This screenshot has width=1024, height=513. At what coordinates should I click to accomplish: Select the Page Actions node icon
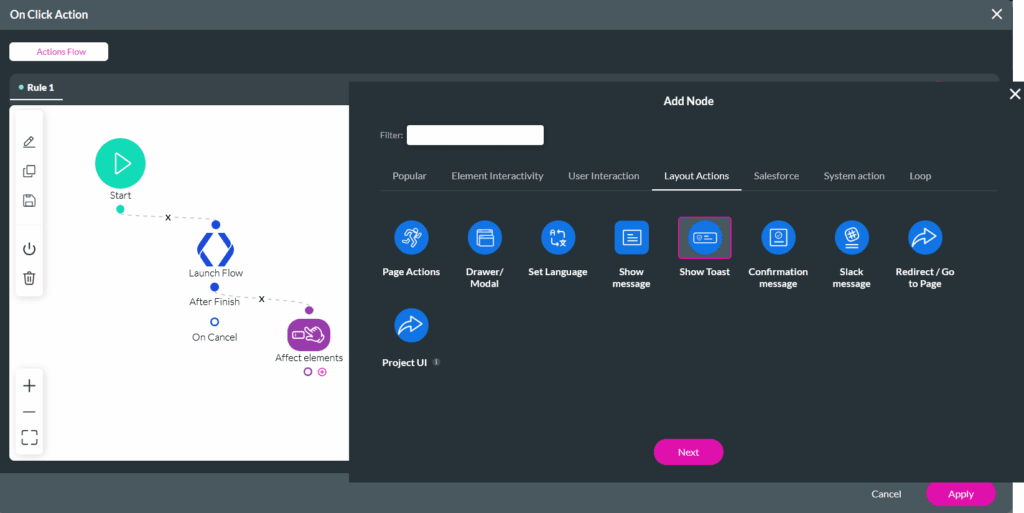coord(411,238)
